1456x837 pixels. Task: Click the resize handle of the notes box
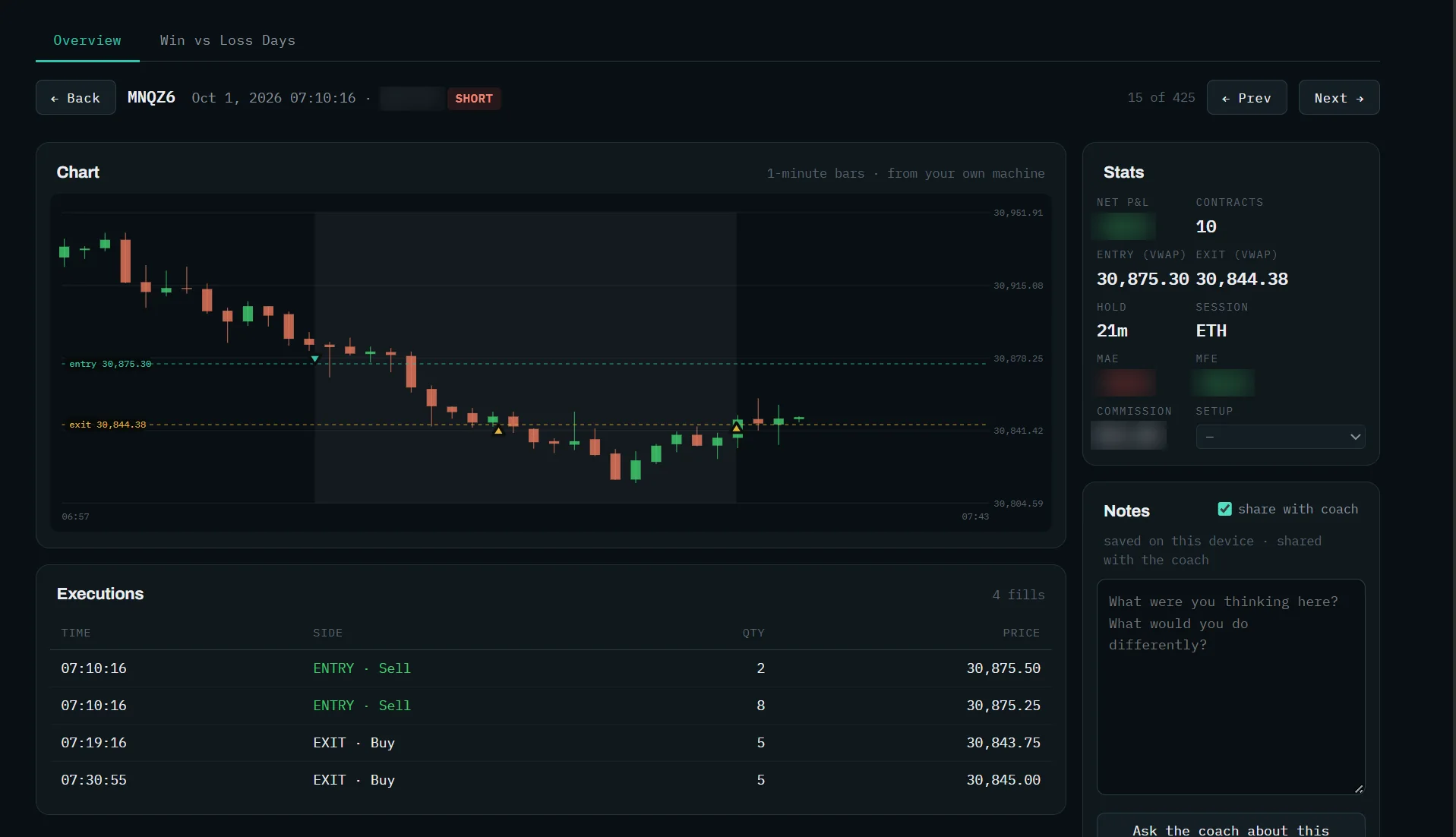[1358, 788]
